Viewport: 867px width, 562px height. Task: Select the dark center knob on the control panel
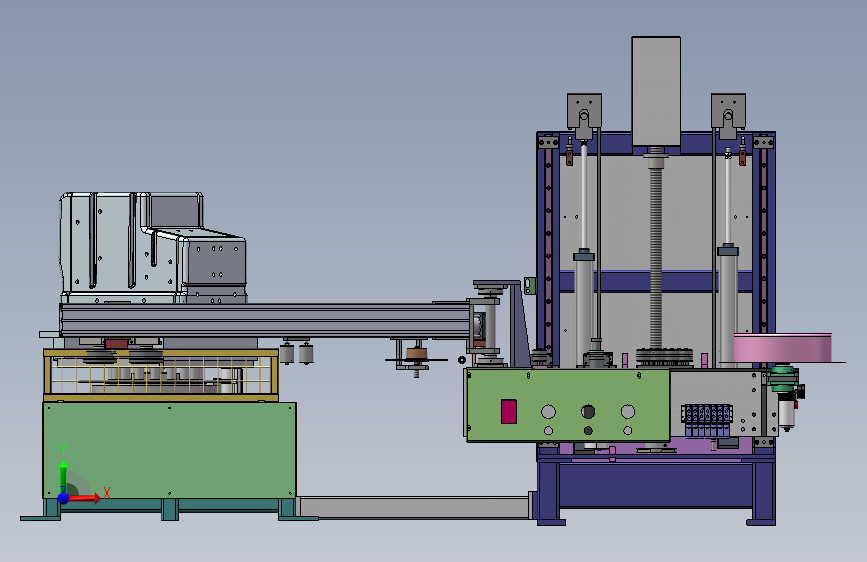[588, 412]
